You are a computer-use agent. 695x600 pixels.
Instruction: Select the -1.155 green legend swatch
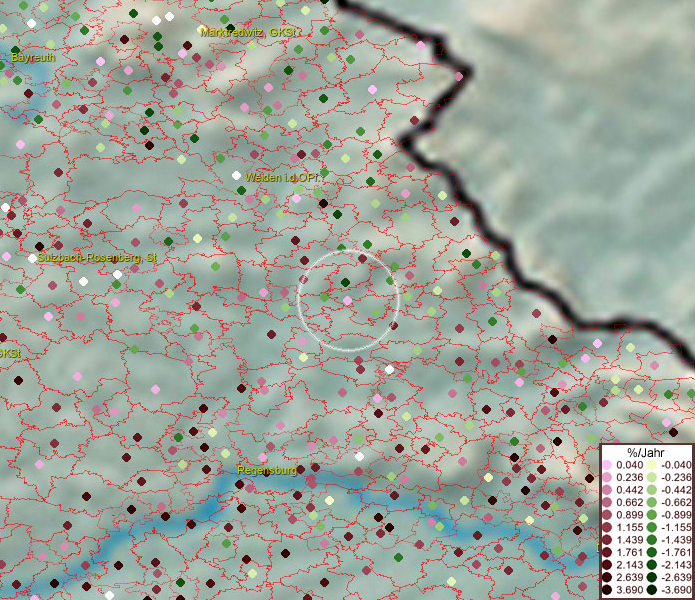click(x=652, y=528)
